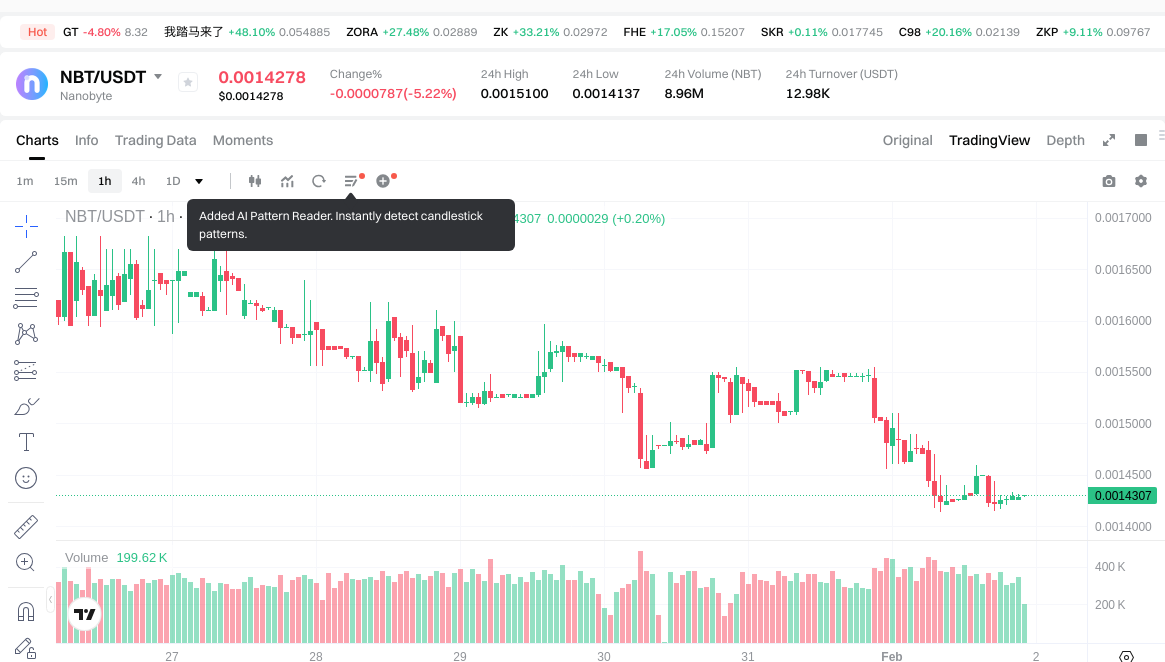Image resolution: width=1165 pixels, height=662 pixels.
Task: Click the ZORA ticker in hot bar
Action: click(361, 32)
